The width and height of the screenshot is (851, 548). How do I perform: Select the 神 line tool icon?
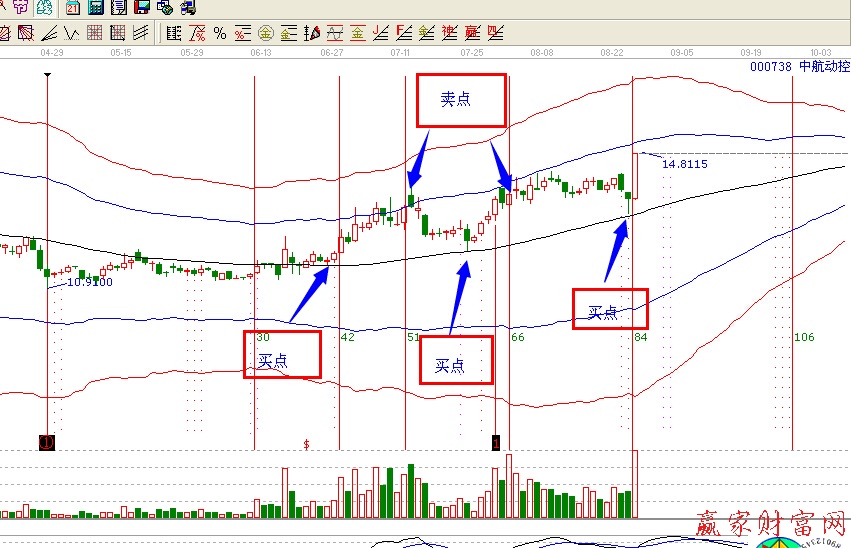click(x=448, y=33)
